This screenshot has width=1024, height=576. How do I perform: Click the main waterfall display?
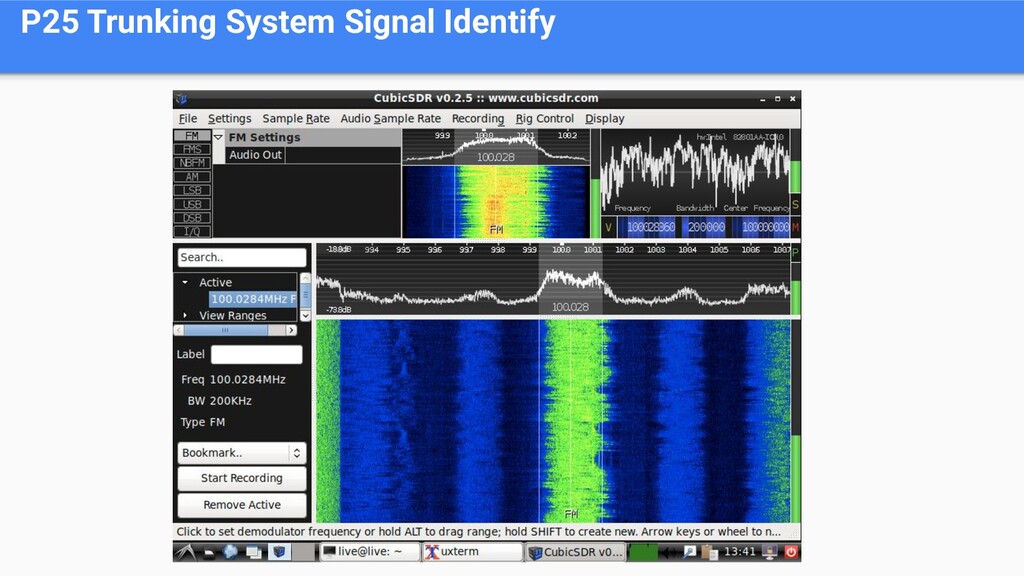point(554,421)
